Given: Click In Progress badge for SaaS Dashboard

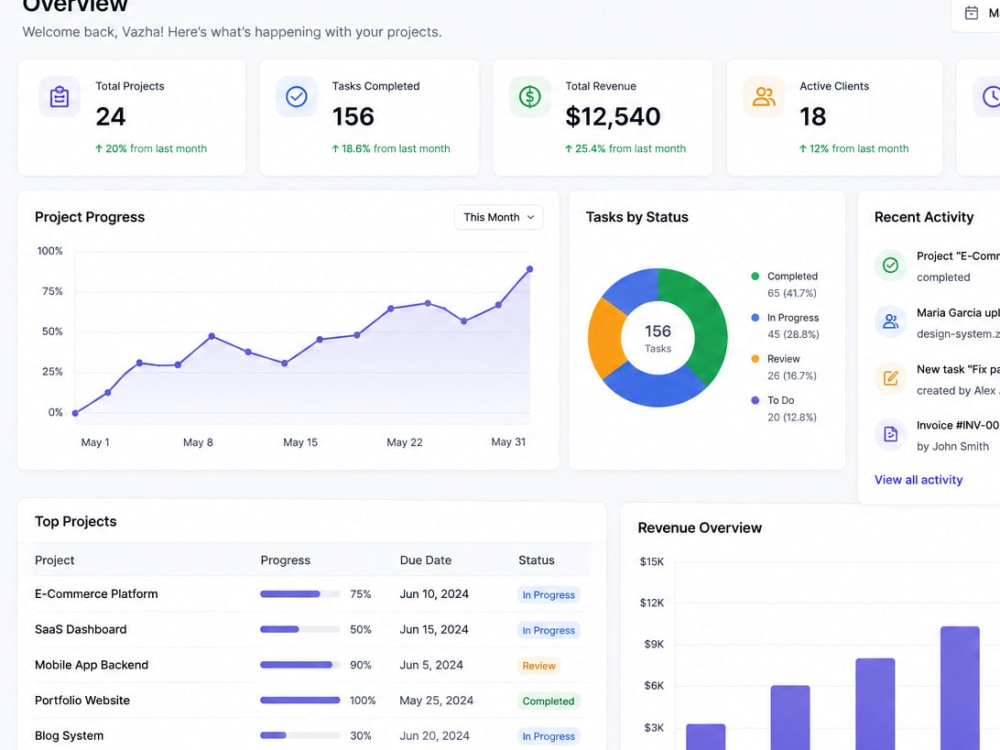Looking at the screenshot, I should (x=548, y=631).
